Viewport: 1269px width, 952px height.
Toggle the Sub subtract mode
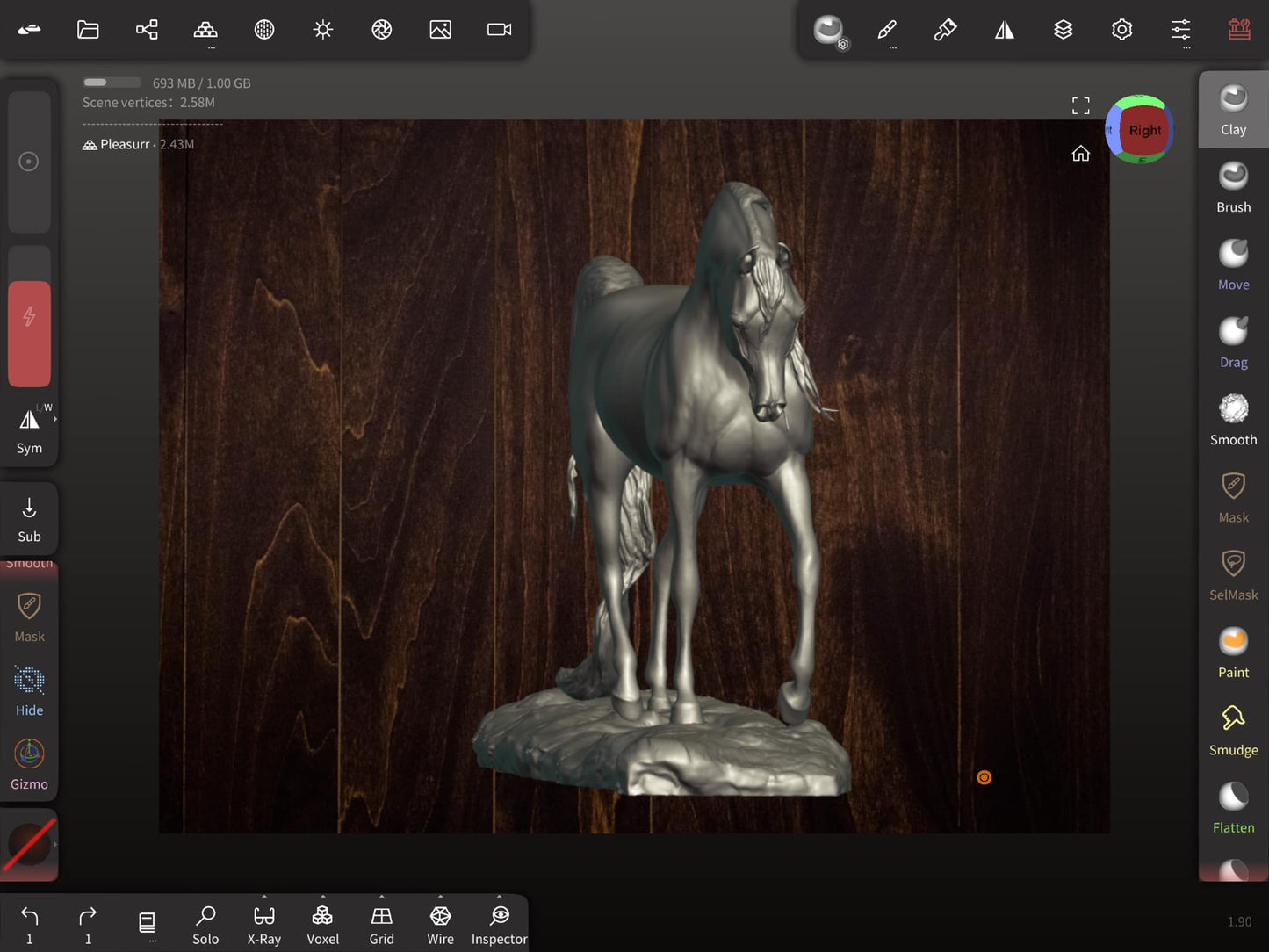(29, 520)
